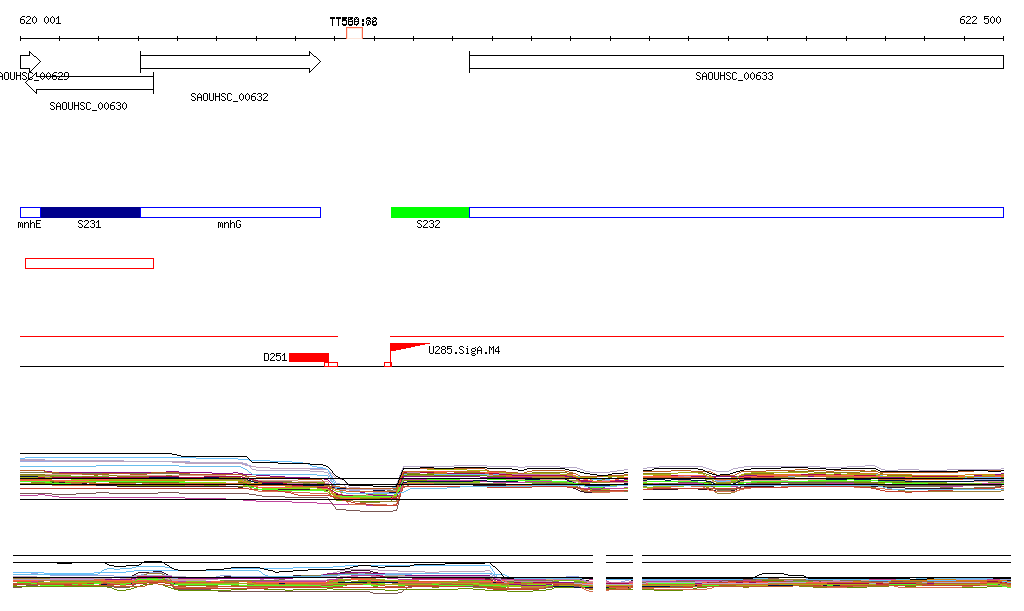Click the dark blue S231 segment
Screen dimensions: 1024x611
[x=90, y=212]
